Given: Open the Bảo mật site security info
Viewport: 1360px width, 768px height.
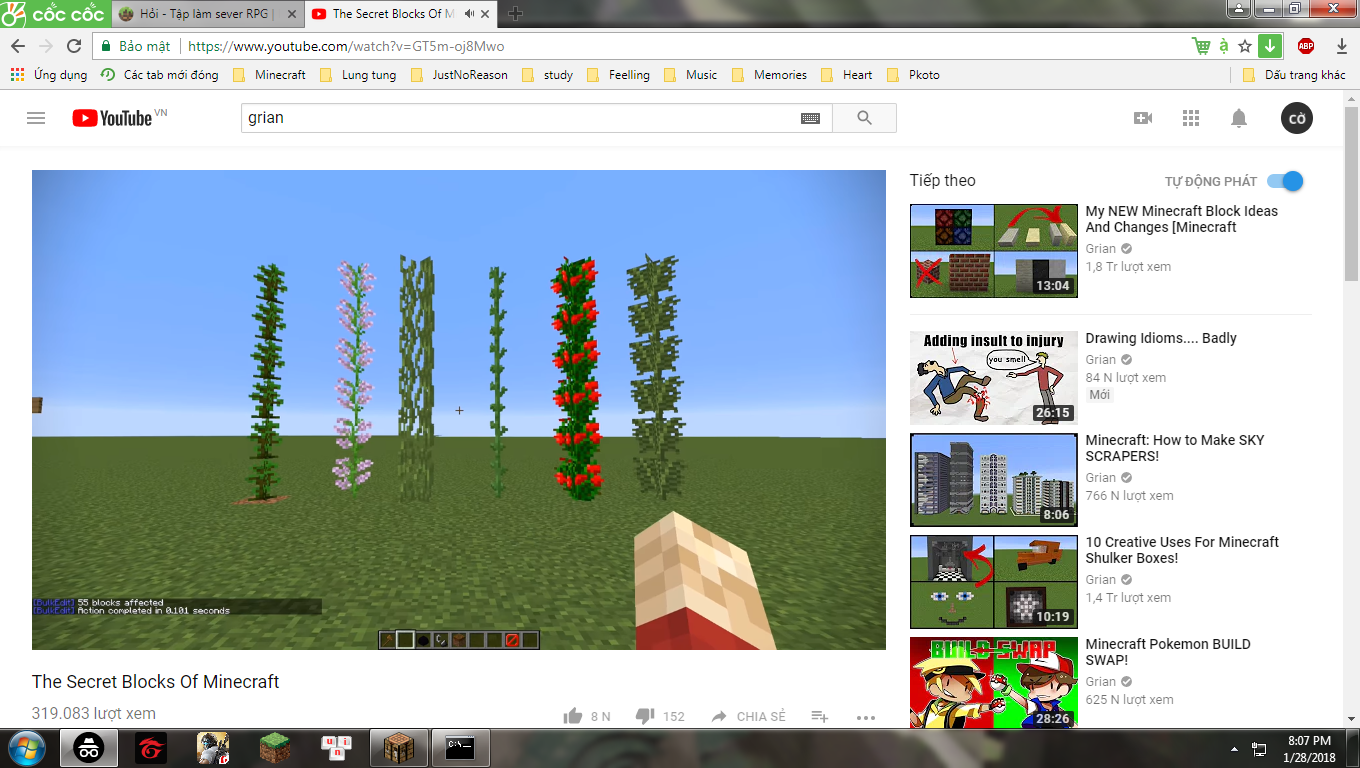Looking at the screenshot, I should [136, 46].
